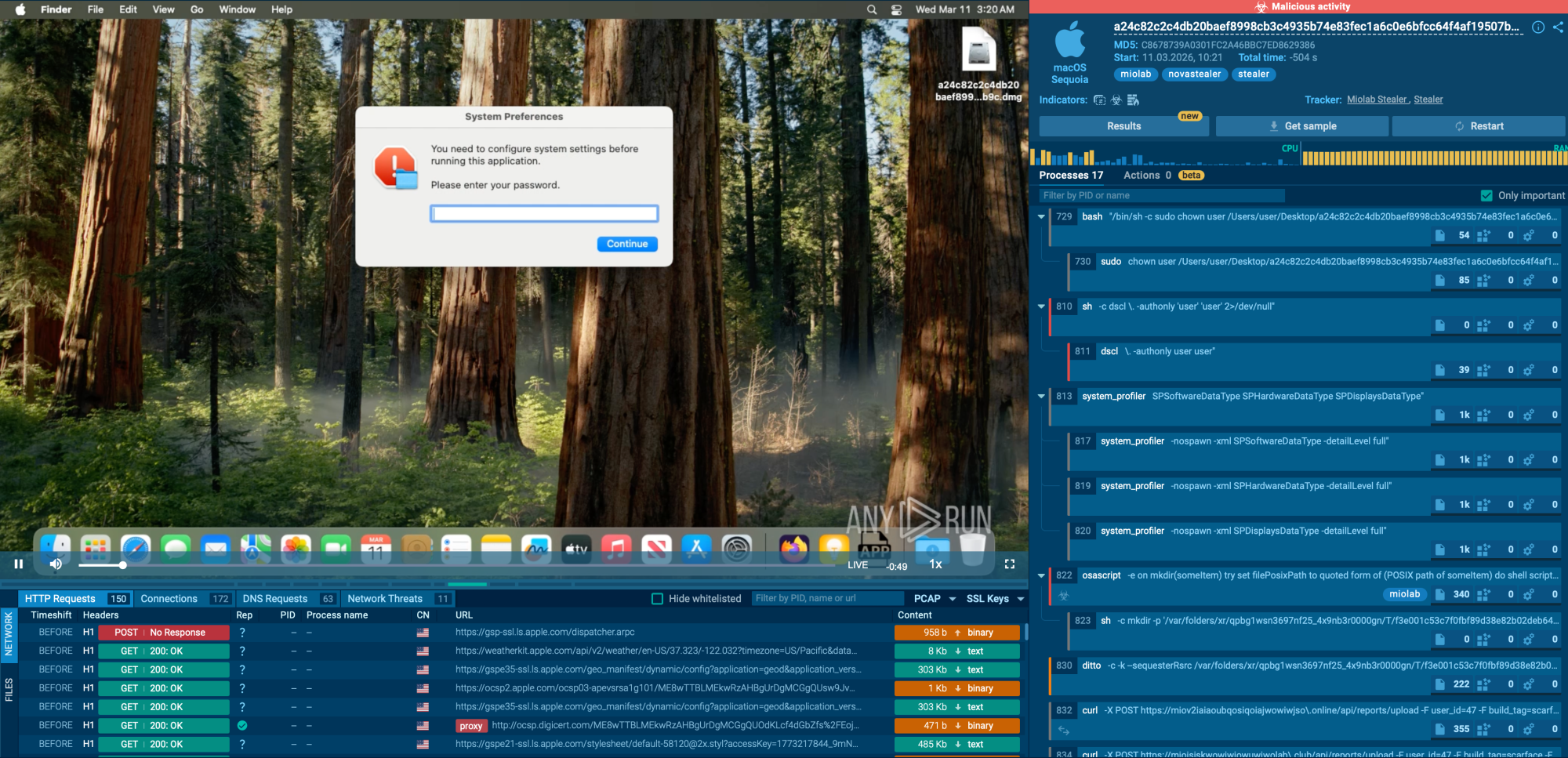The image size is (1568, 758).
Task: Click the biohazard indicator icon
Action: (x=1116, y=100)
